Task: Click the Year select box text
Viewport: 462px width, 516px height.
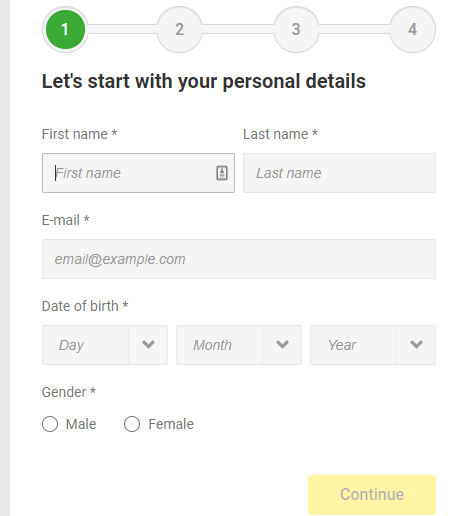Action: point(342,345)
